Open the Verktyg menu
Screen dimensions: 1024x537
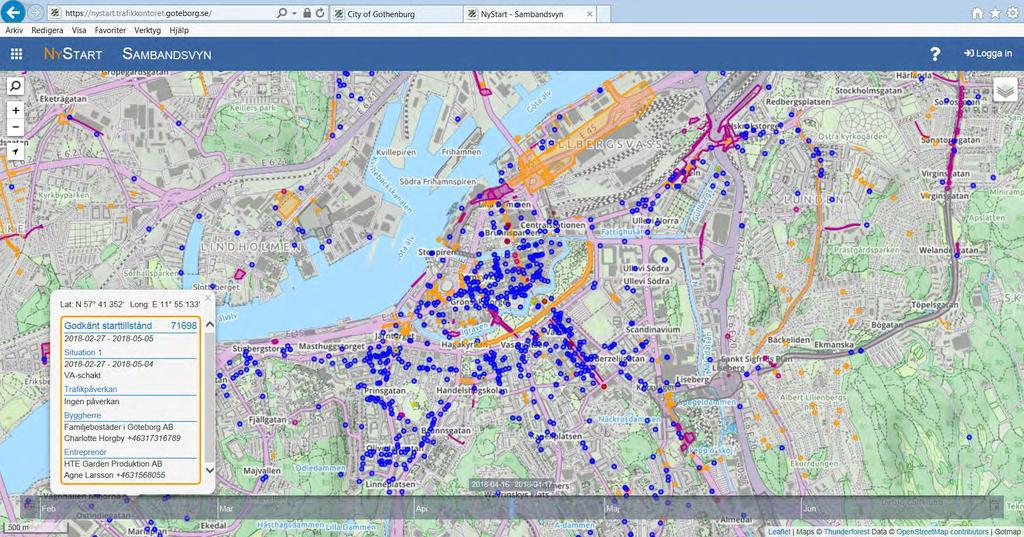(148, 30)
